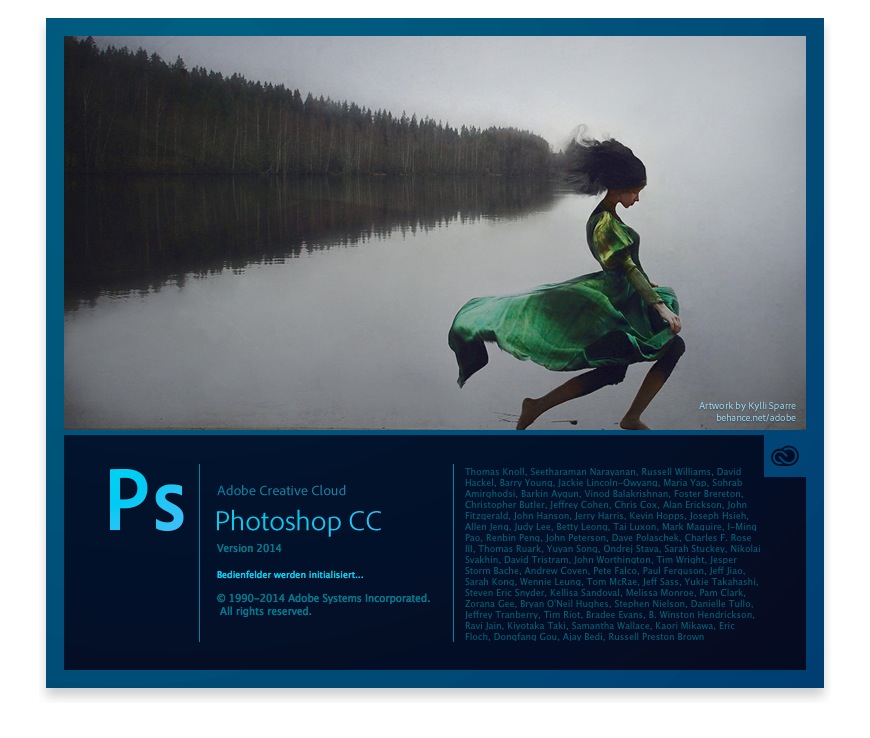Click the 'Artwork by Kylli Sparre' credit
The width and height of the screenshot is (870, 738).
click(747, 406)
